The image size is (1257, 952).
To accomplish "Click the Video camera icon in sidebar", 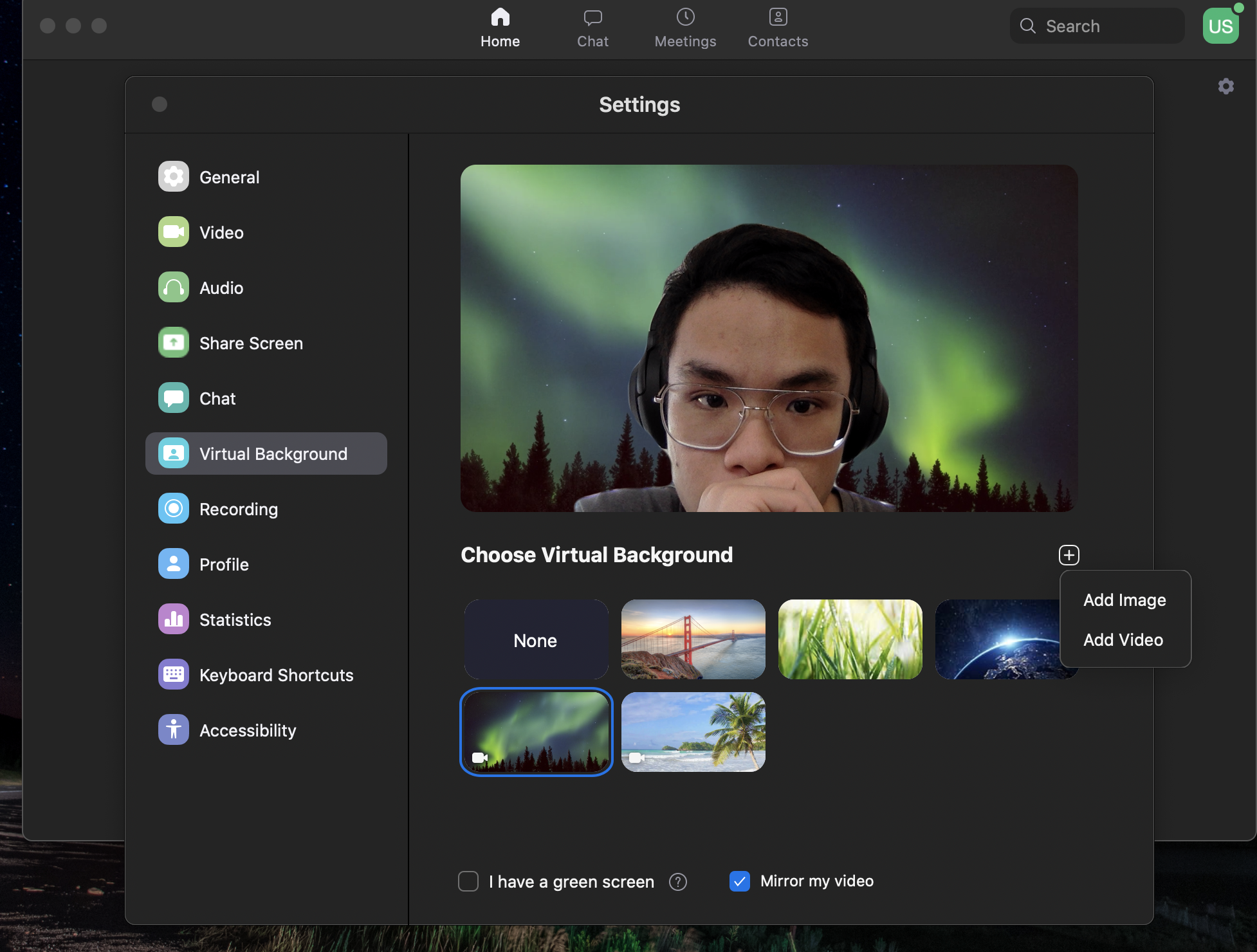I will (174, 232).
